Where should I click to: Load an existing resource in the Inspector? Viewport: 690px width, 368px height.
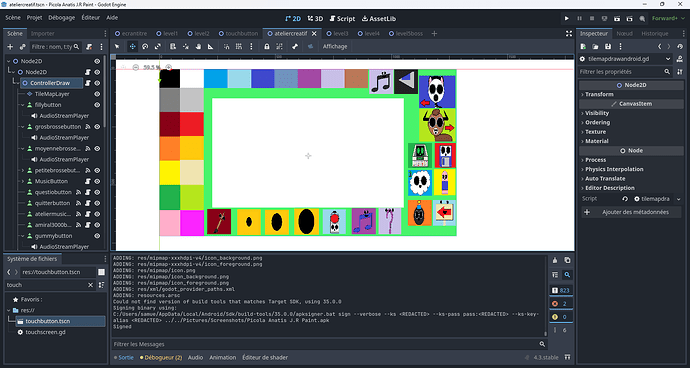point(595,47)
